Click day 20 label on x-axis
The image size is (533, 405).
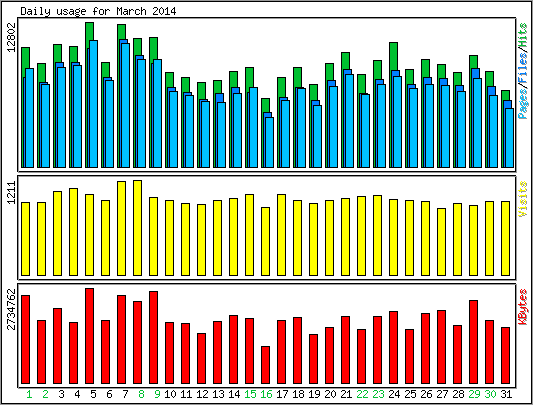point(330,394)
